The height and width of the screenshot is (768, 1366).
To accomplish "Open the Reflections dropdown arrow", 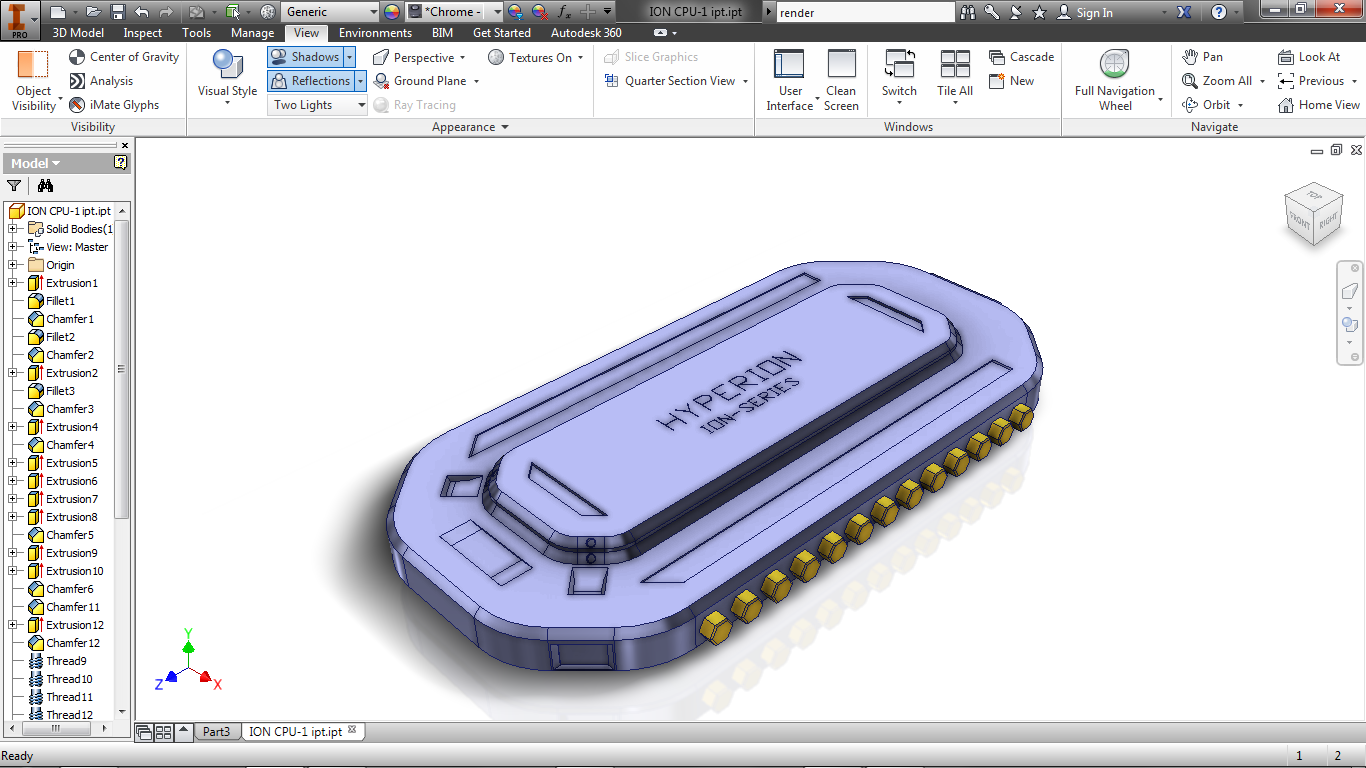I will (360, 81).
